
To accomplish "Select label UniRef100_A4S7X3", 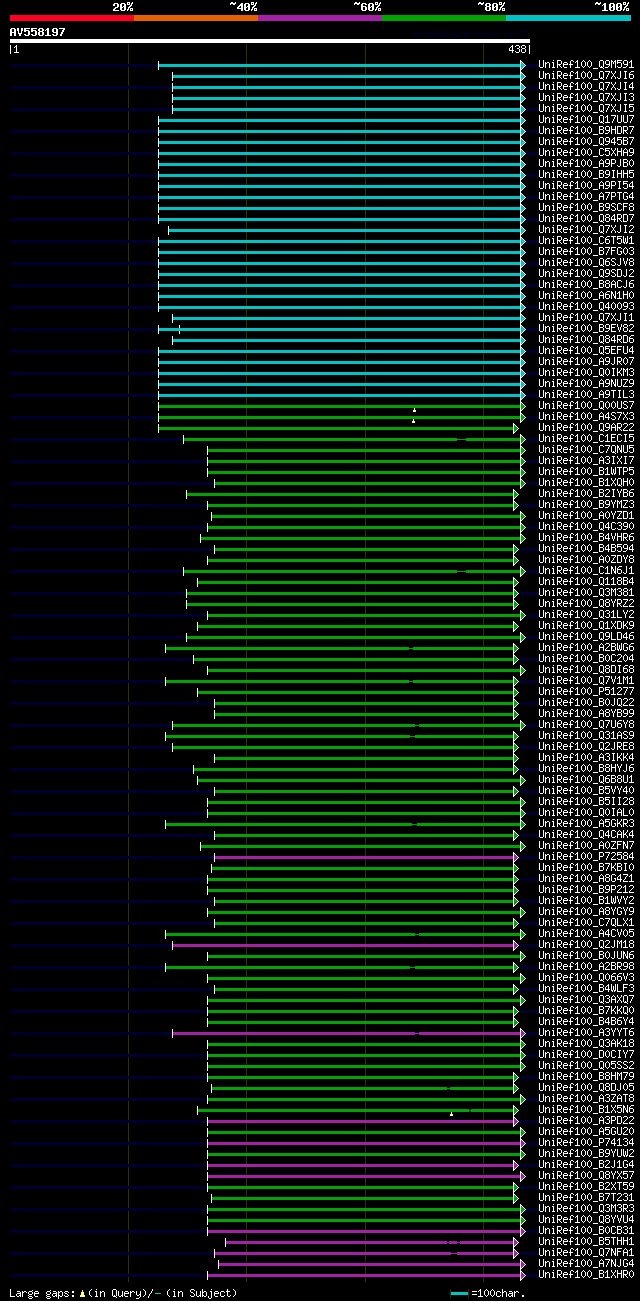I will [586, 417].
